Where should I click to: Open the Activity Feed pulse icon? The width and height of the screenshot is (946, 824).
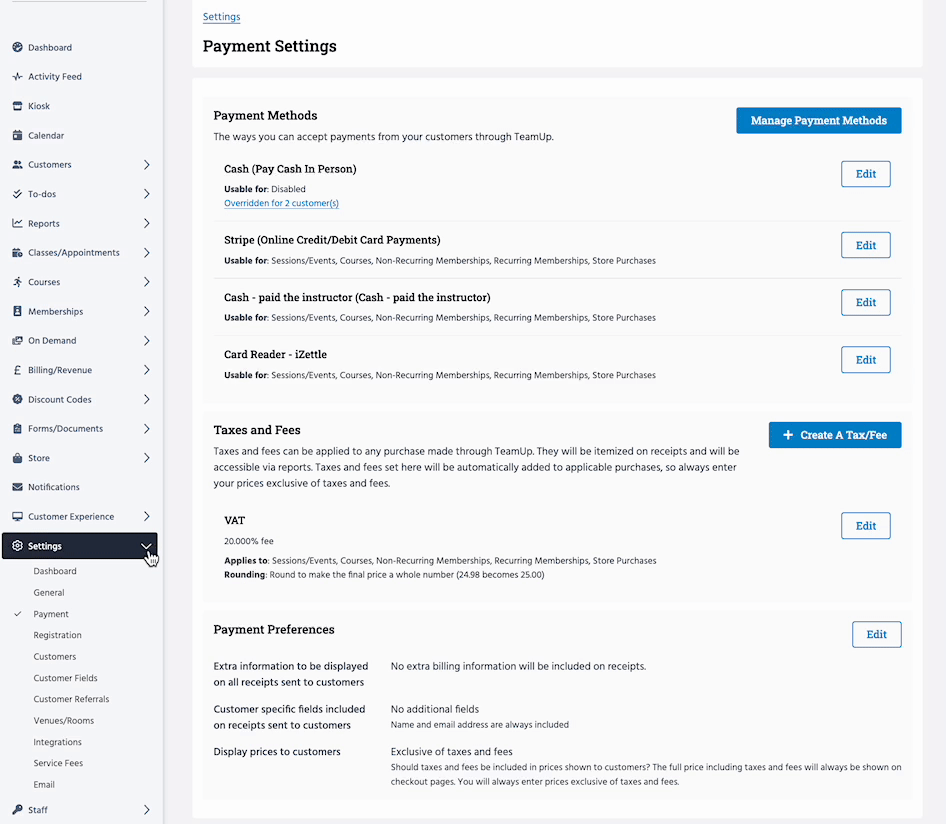(x=18, y=76)
